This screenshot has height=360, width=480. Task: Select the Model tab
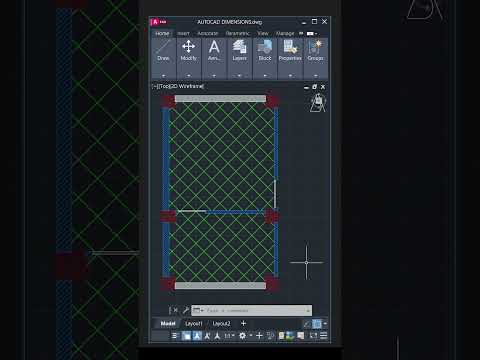click(x=168, y=323)
